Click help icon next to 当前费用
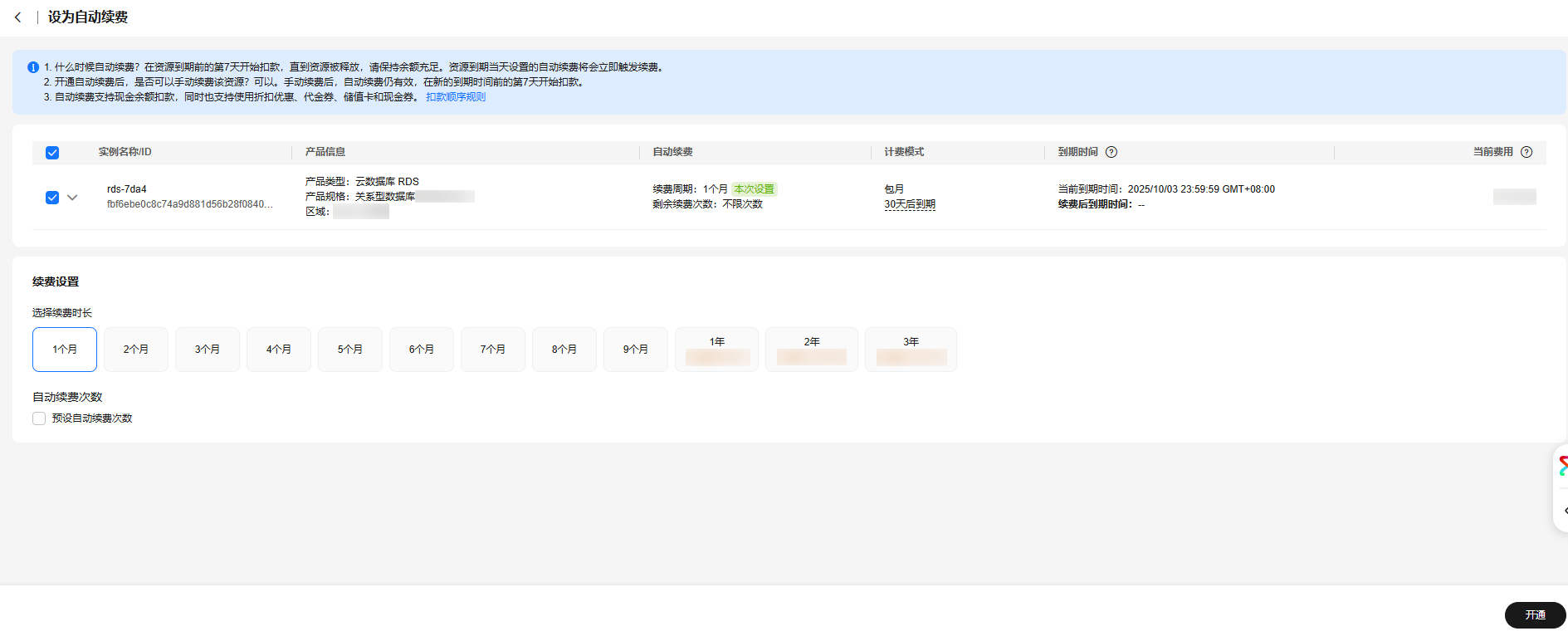1568x636 pixels. click(x=1526, y=152)
